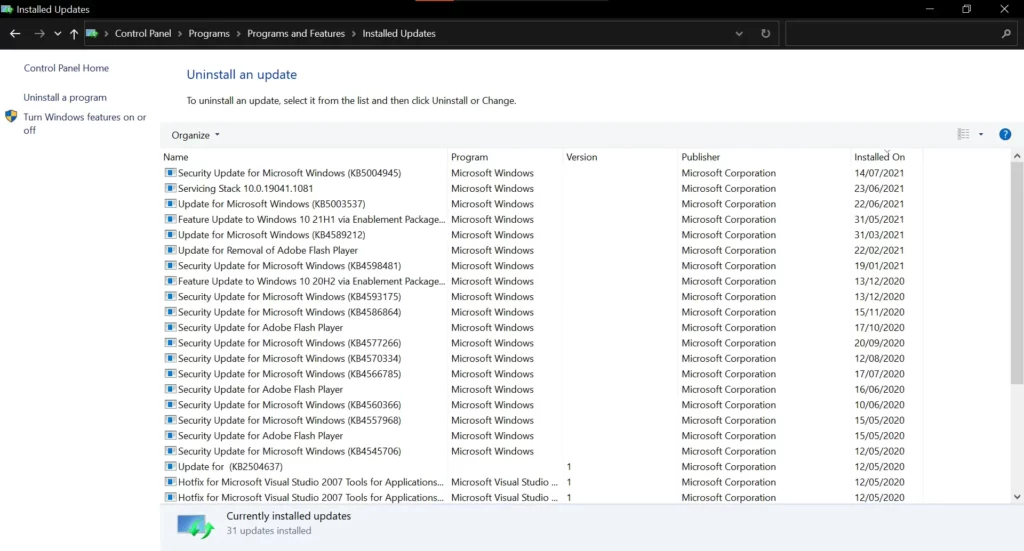1024x551 pixels.
Task: Open the Organize menu
Action: coord(195,135)
